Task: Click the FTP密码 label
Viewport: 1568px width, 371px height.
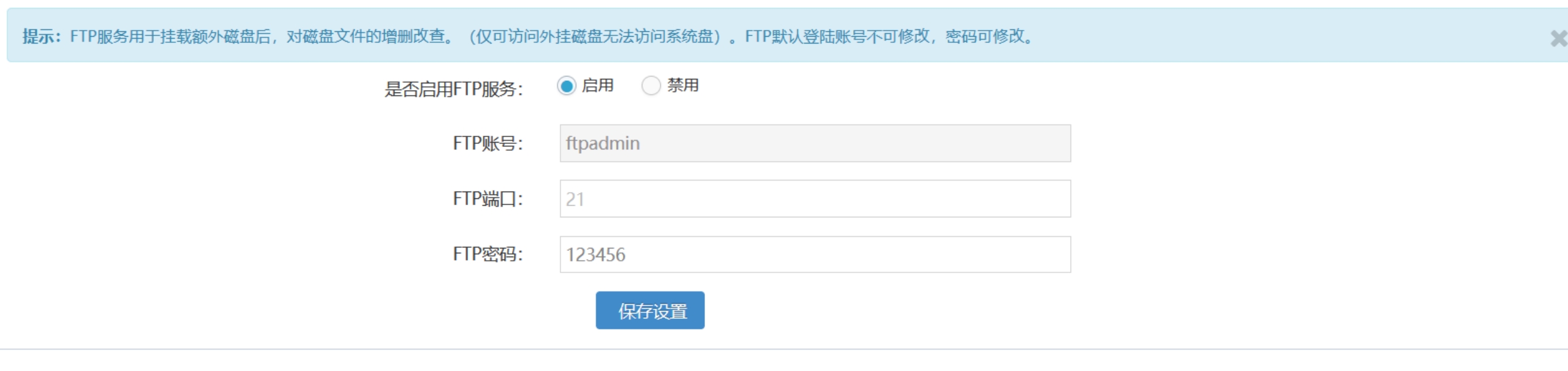Action: (488, 253)
